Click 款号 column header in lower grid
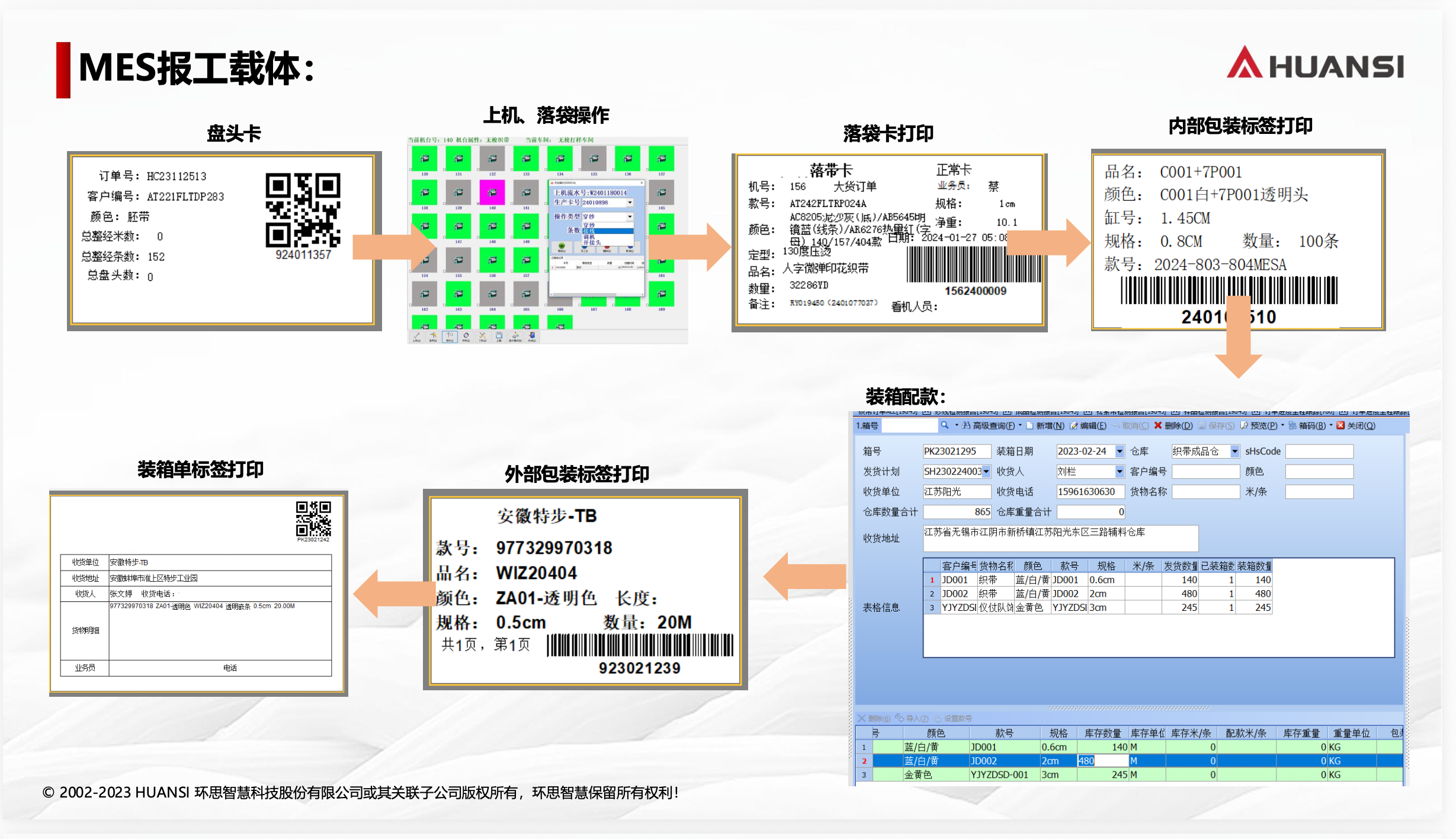This screenshot has height=839, width=1456. (x=1005, y=733)
